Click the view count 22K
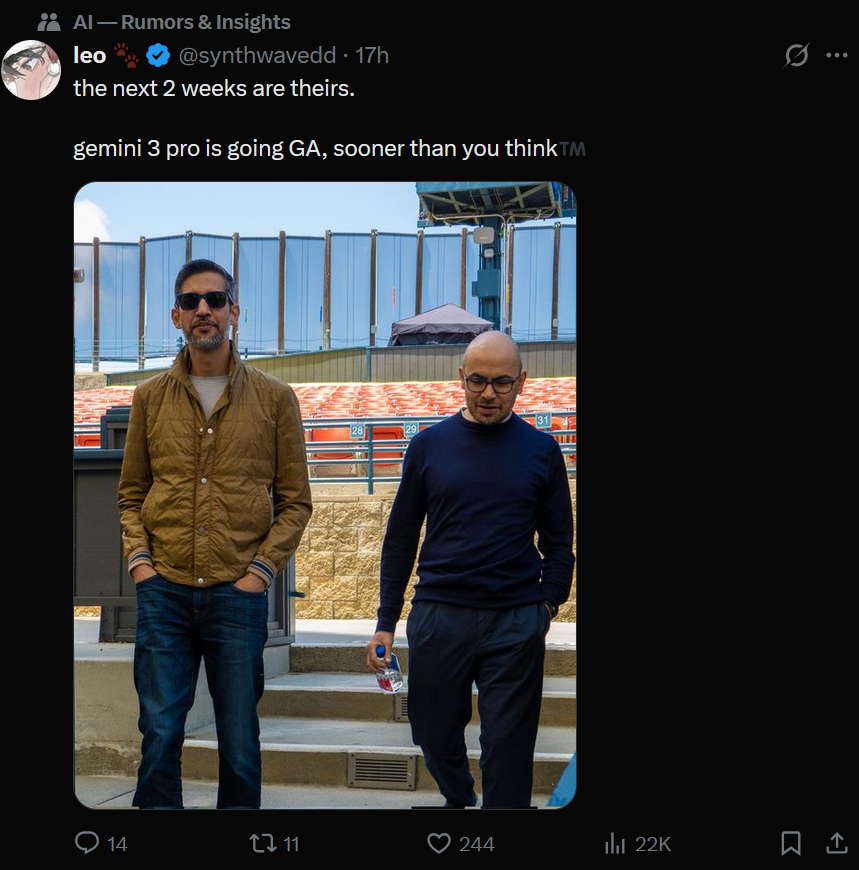Viewport: 859px width, 870px height. pyautogui.click(x=652, y=844)
